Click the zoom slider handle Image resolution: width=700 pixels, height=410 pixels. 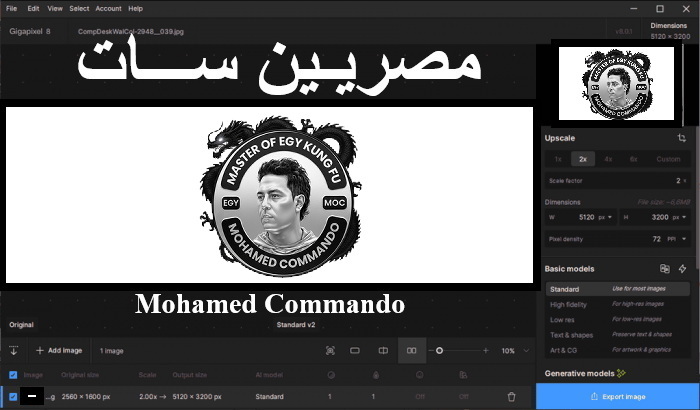click(439, 351)
